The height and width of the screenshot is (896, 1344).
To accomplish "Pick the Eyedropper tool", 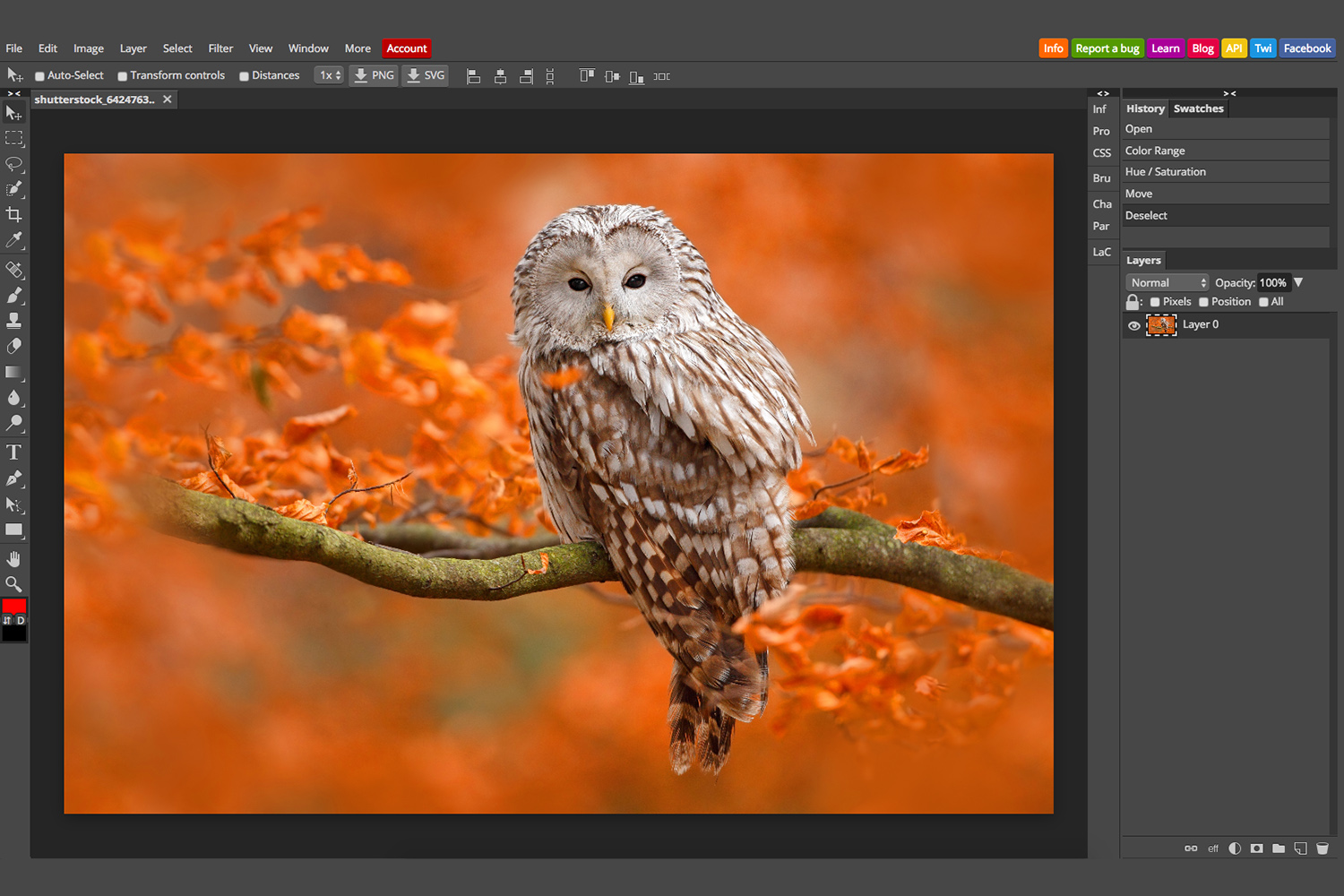I will [x=14, y=240].
